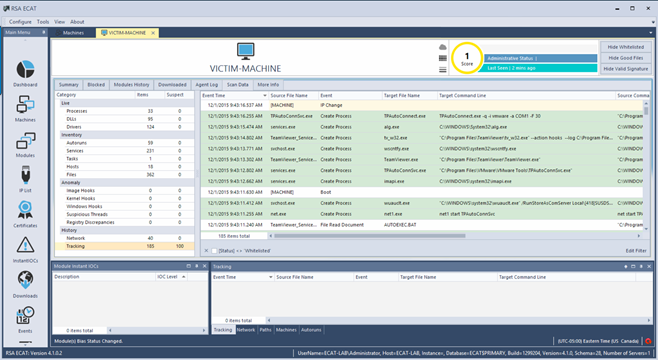Toggle the Hide Valid Signature button
The image size is (658, 360).
point(626,69)
